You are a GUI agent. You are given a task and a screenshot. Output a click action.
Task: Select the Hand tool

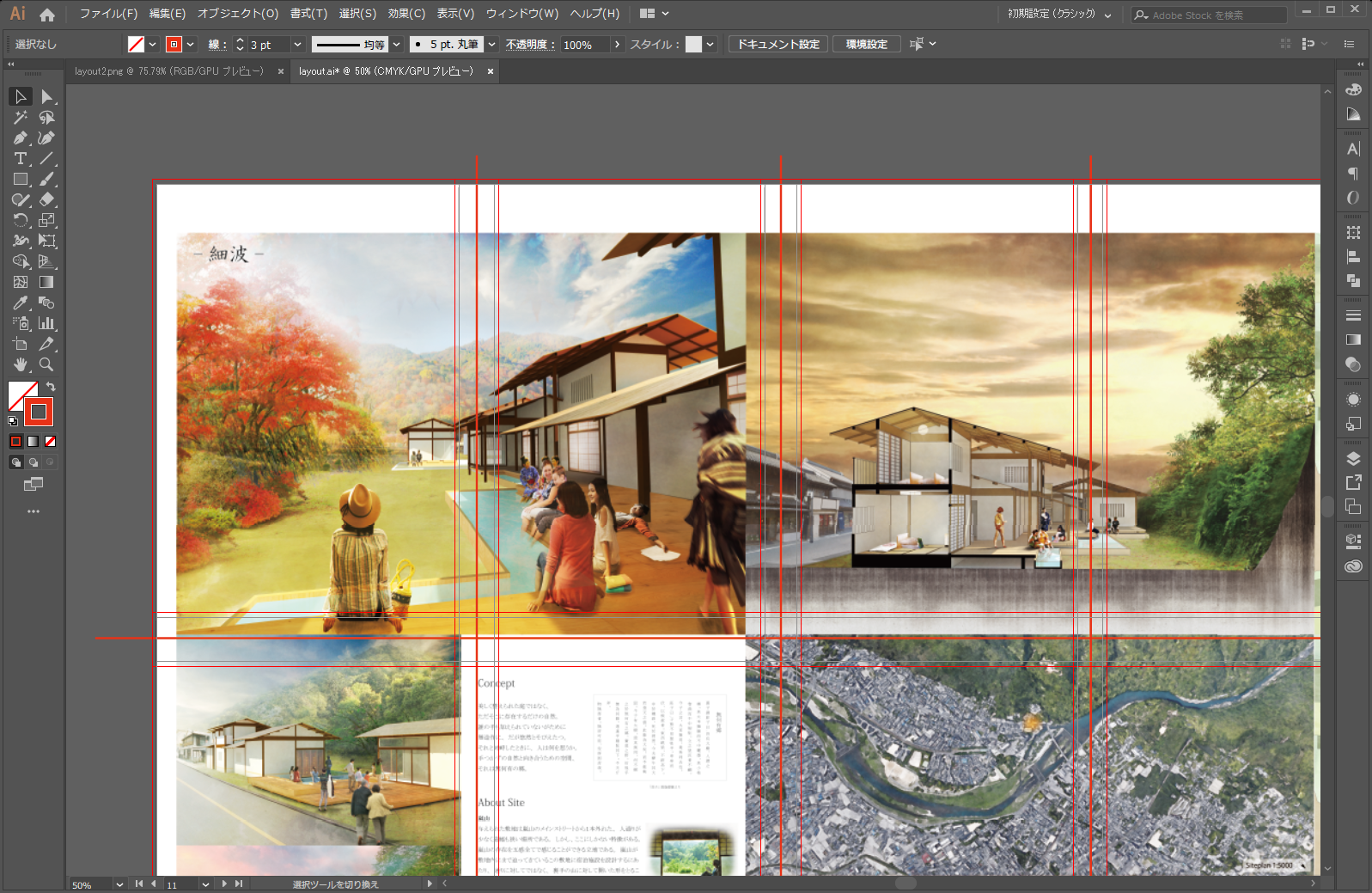(21, 365)
